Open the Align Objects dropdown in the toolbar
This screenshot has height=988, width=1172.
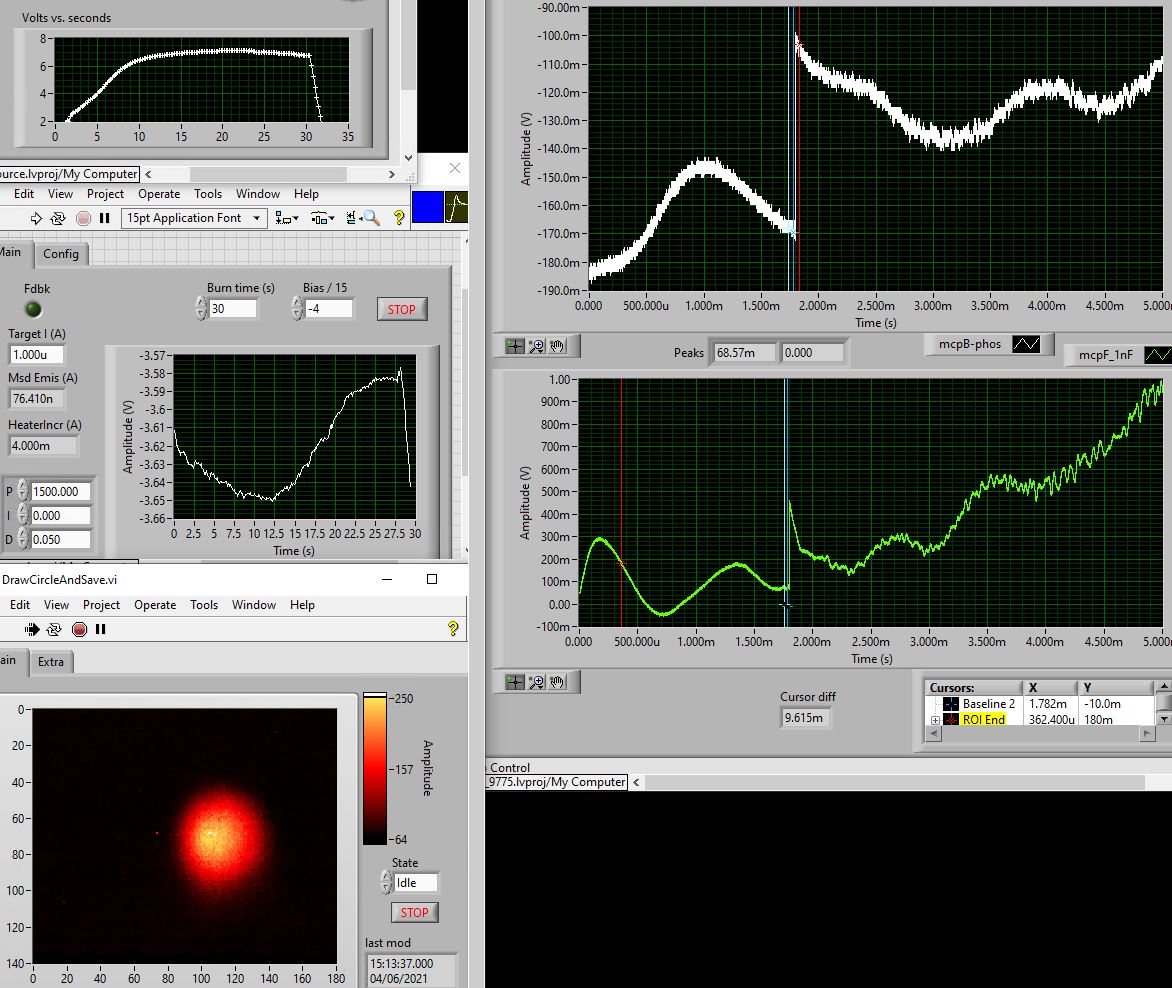[x=287, y=218]
